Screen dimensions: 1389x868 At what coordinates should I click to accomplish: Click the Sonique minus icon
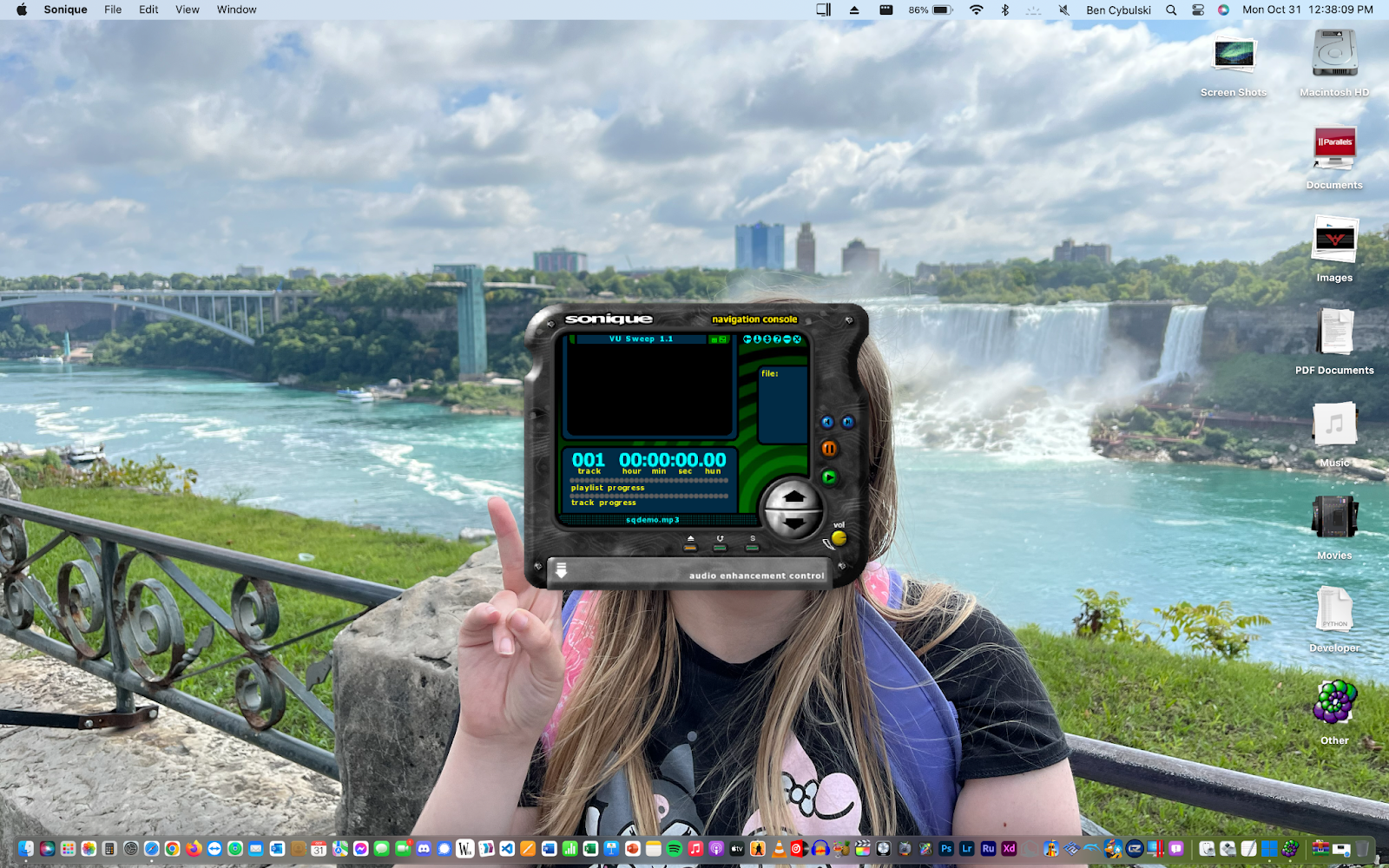[787, 339]
